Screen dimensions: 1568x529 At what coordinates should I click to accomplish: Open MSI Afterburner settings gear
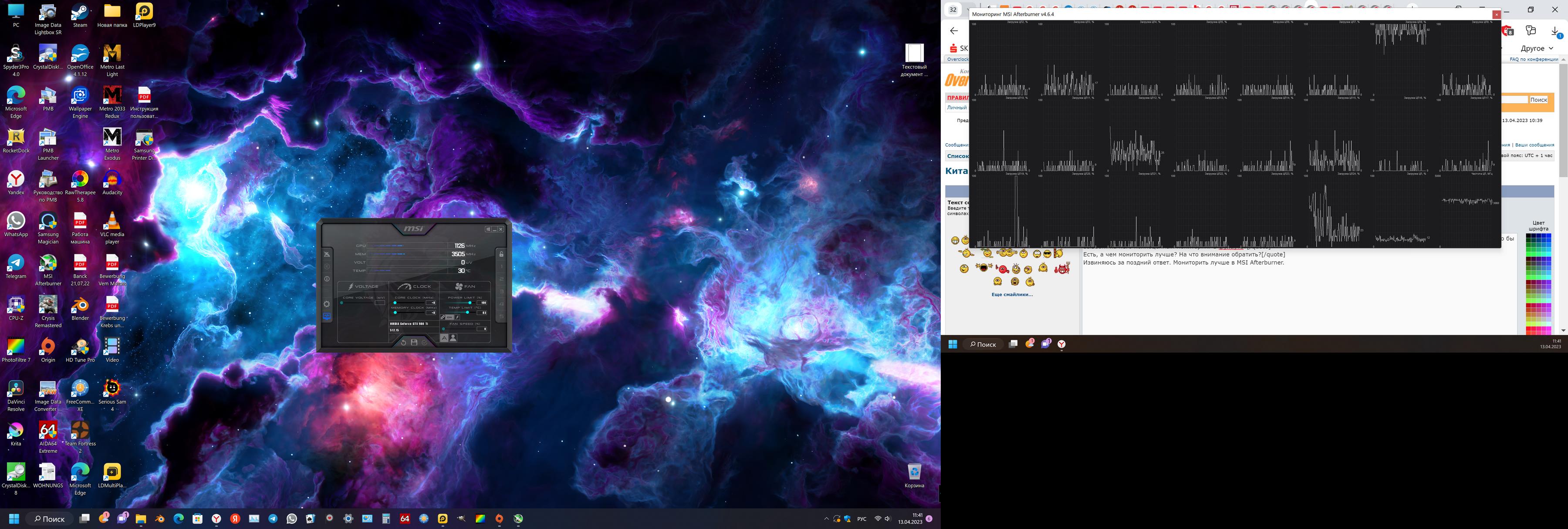click(327, 304)
